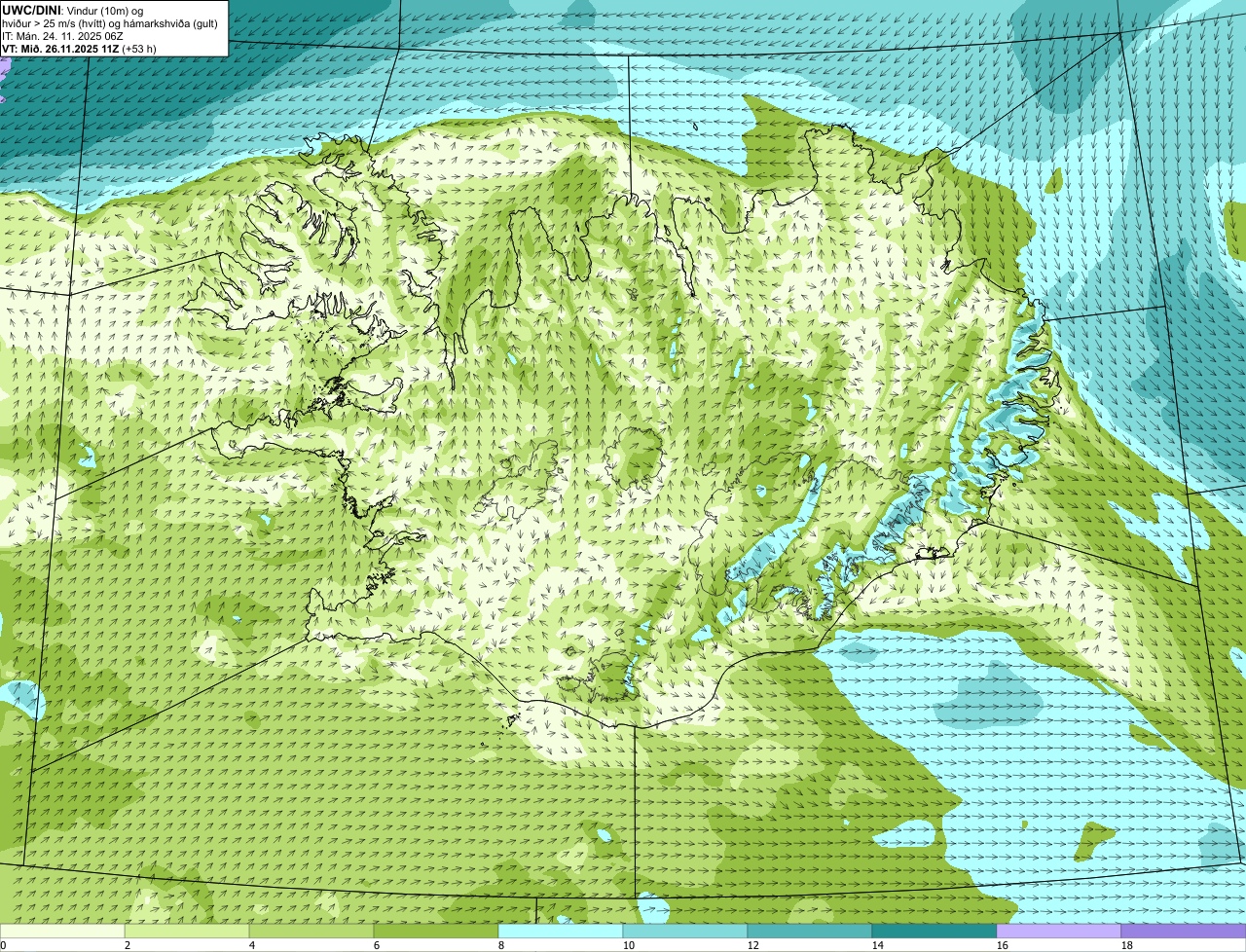The image size is (1246, 952).
Task: Click the 0–2 m/s pale yellow legend swatch
Action: (x=62, y=931)
